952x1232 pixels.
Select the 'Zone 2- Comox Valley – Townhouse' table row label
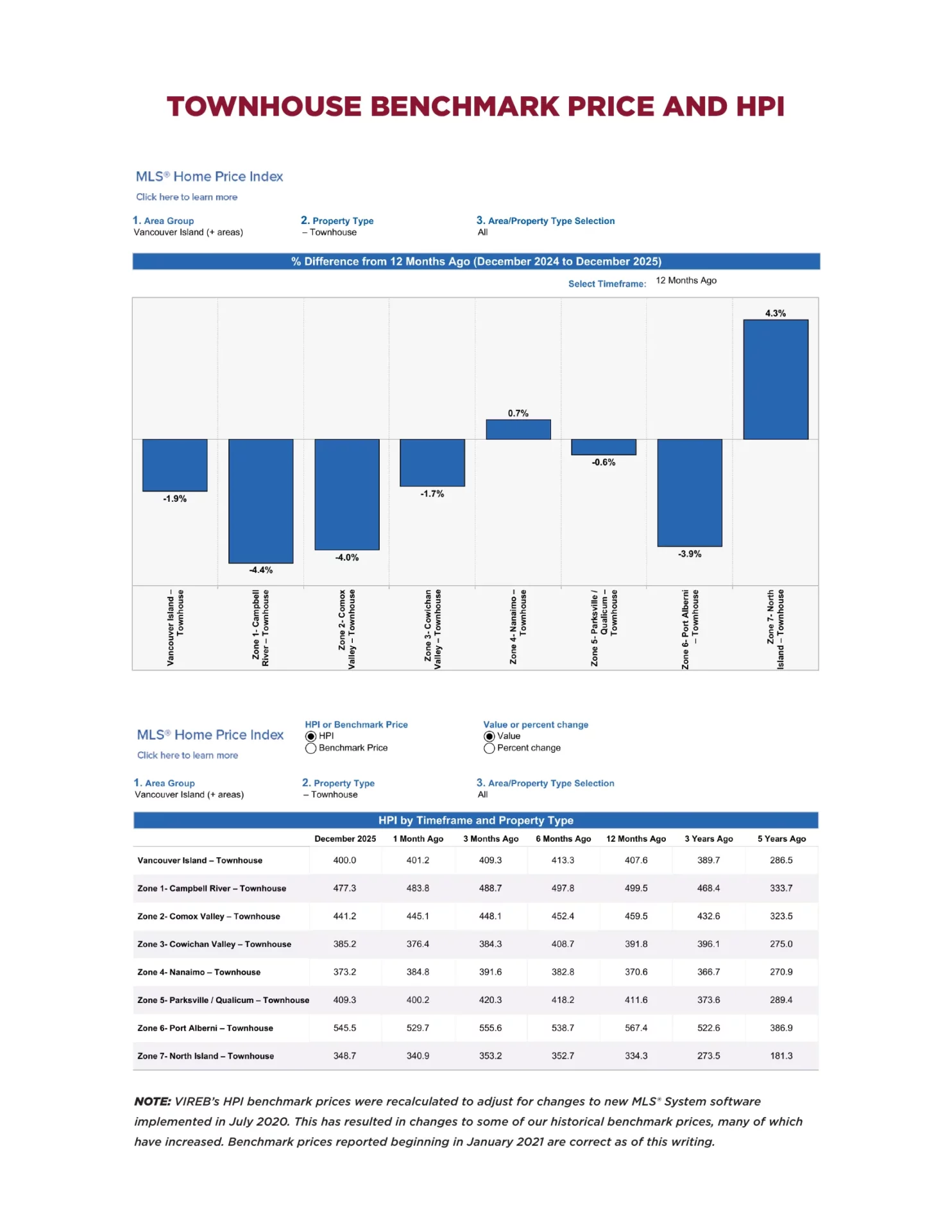click(x=208, y=916)
